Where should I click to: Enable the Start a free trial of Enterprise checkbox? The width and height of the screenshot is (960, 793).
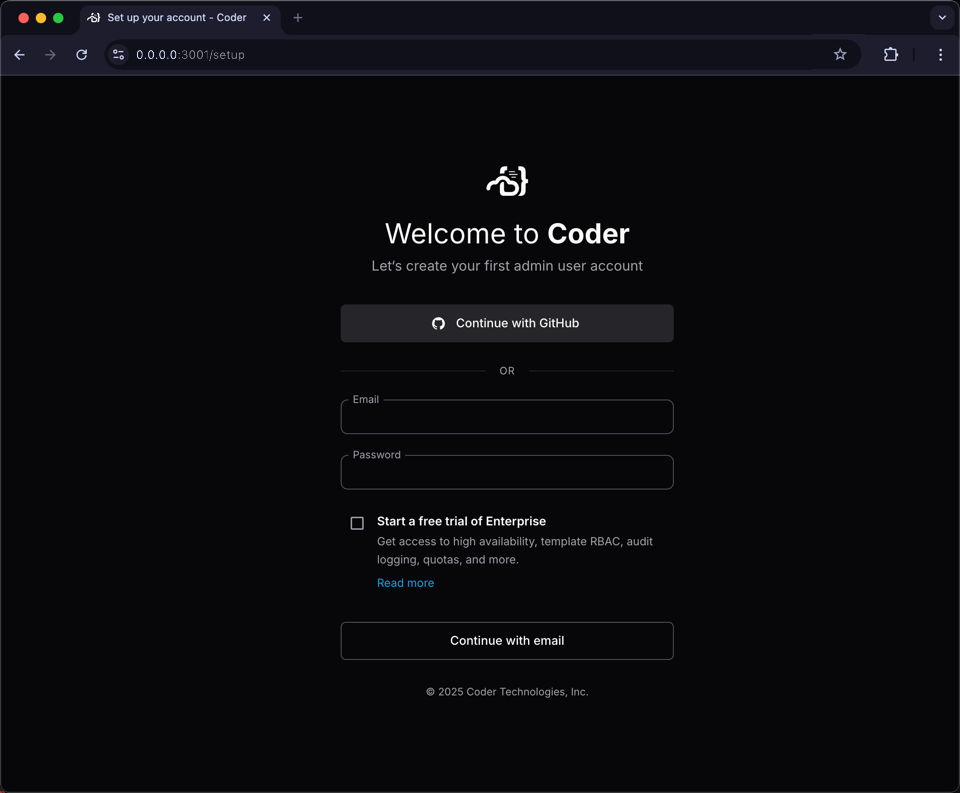click(357, 523)
